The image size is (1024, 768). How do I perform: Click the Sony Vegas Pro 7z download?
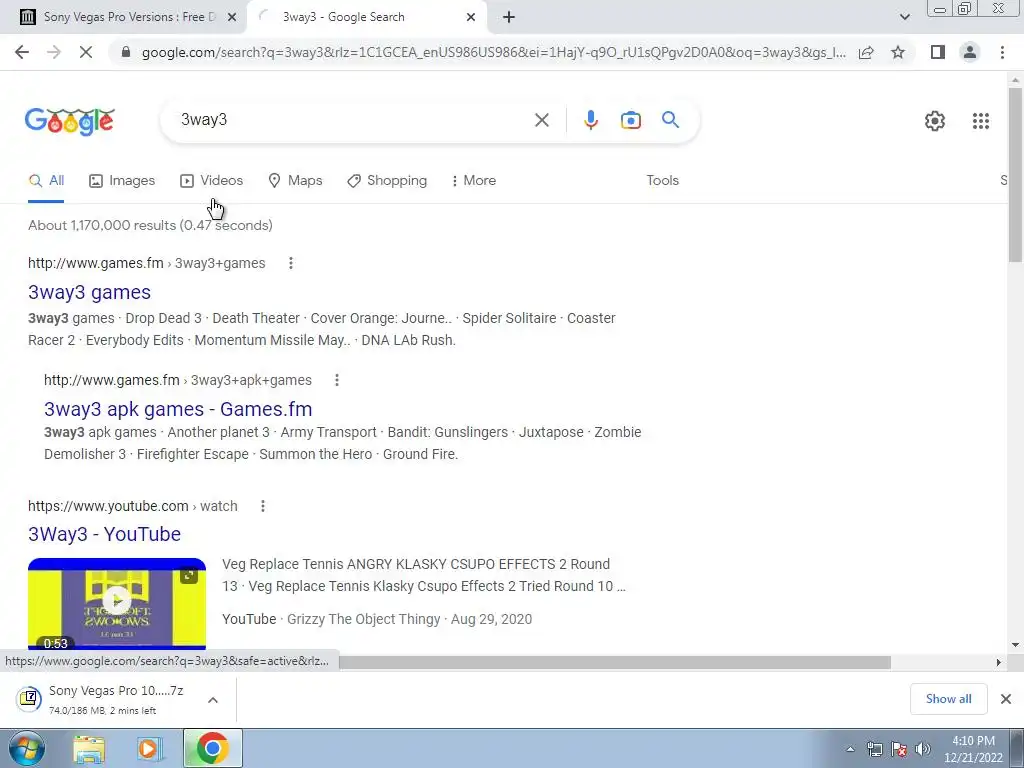[x=116, y=699]
